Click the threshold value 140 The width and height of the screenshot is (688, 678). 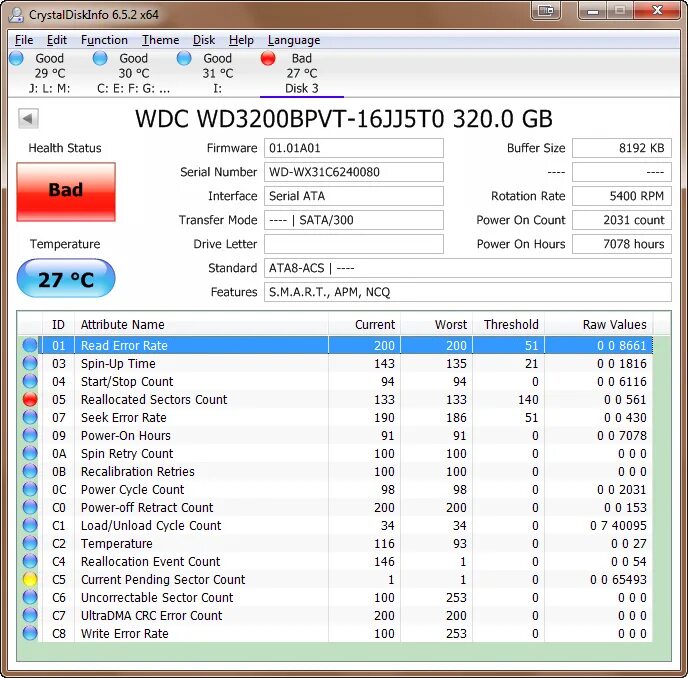pos(528,399)
